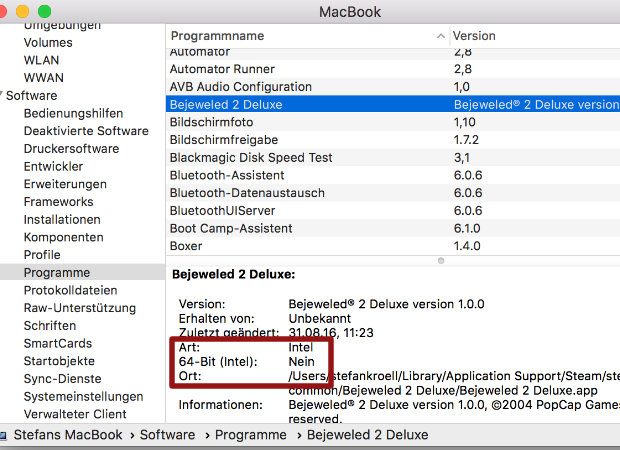Viewport: 620px width, 450px height.
Task: Select Schriften in the sidebar
Action: point(50,325)
